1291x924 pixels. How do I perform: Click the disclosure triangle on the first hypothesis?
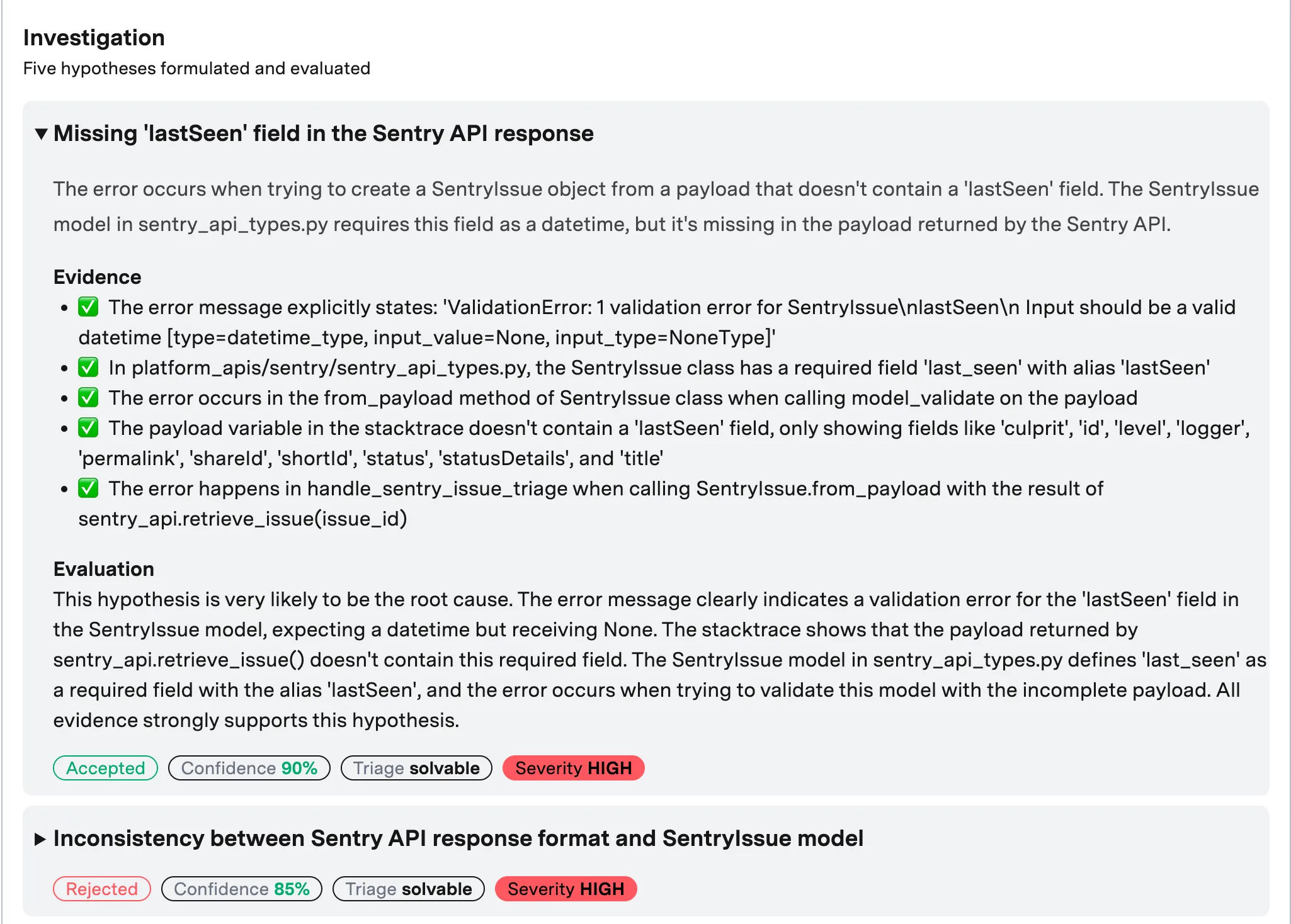pyautogui.click(x=42, y=133)
